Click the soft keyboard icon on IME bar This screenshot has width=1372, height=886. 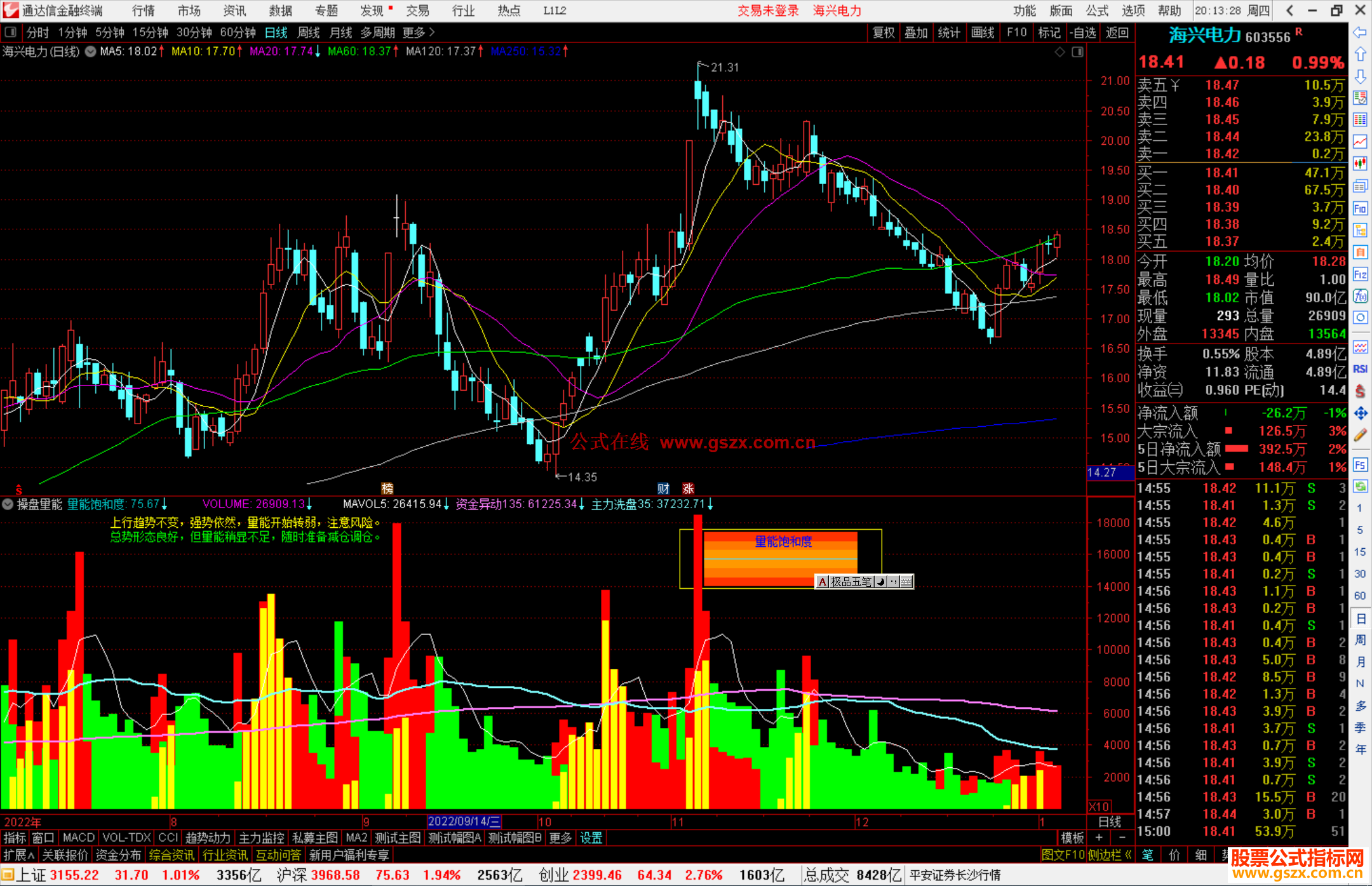coord(906,582)
